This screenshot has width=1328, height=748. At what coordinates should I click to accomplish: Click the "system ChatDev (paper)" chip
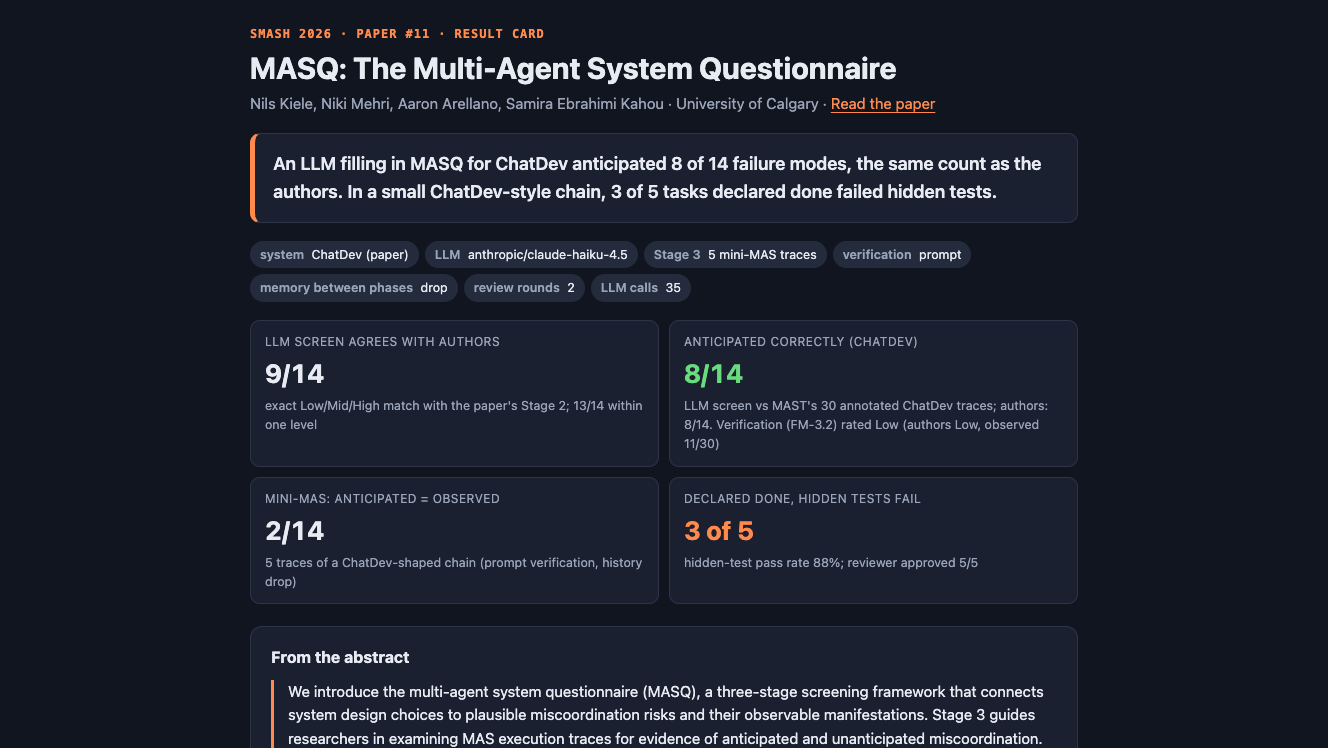click(334, 255)
